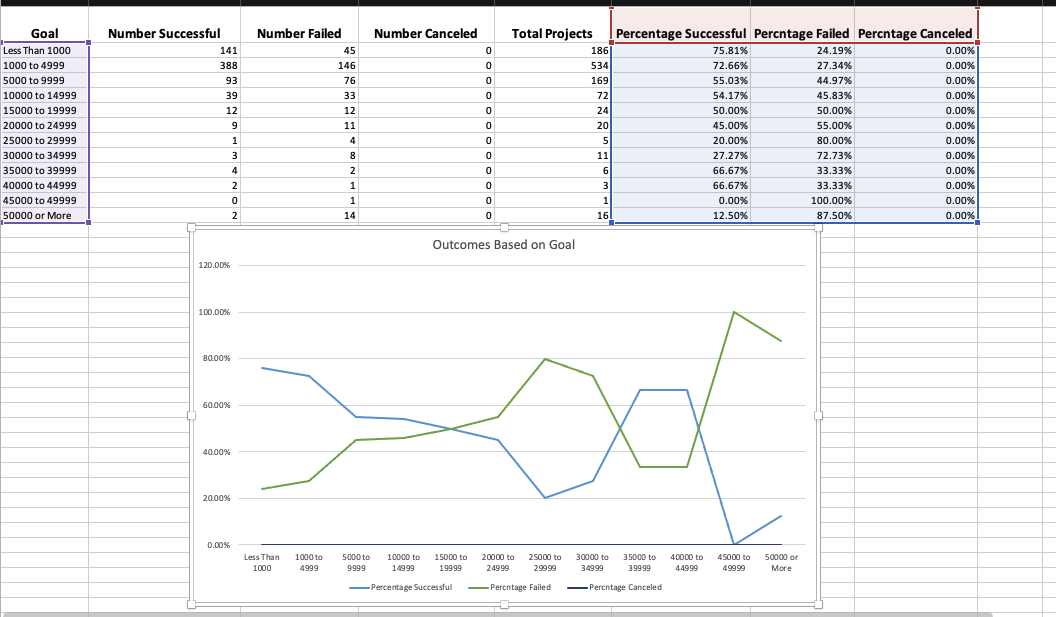This screenshot has width=1056, height=617.
Task: Click the '10000 to 14999' goal cell
Action: [44, 96]
